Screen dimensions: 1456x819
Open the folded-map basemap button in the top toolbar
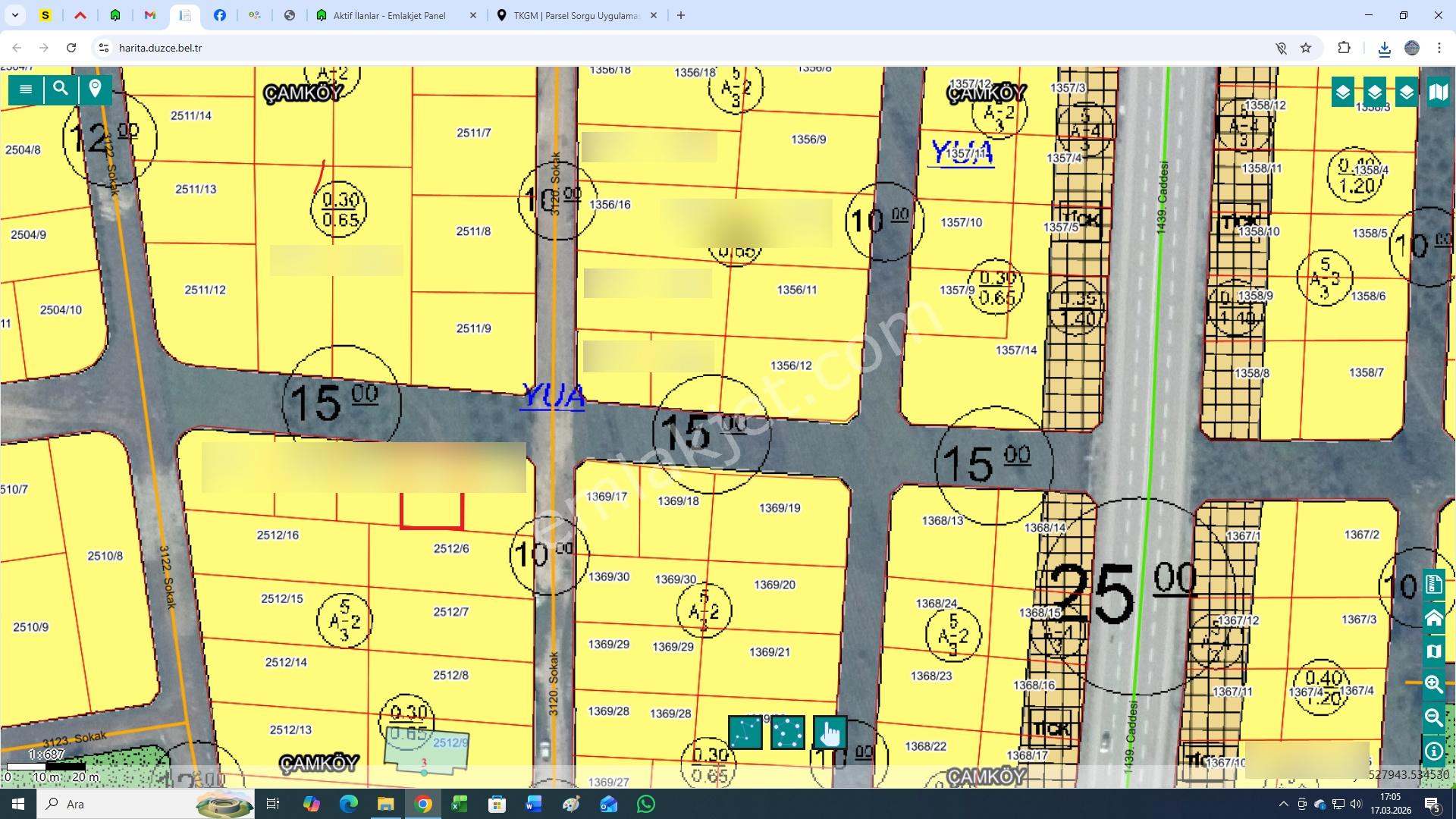pyautogui.click(x=1439, y=93)
